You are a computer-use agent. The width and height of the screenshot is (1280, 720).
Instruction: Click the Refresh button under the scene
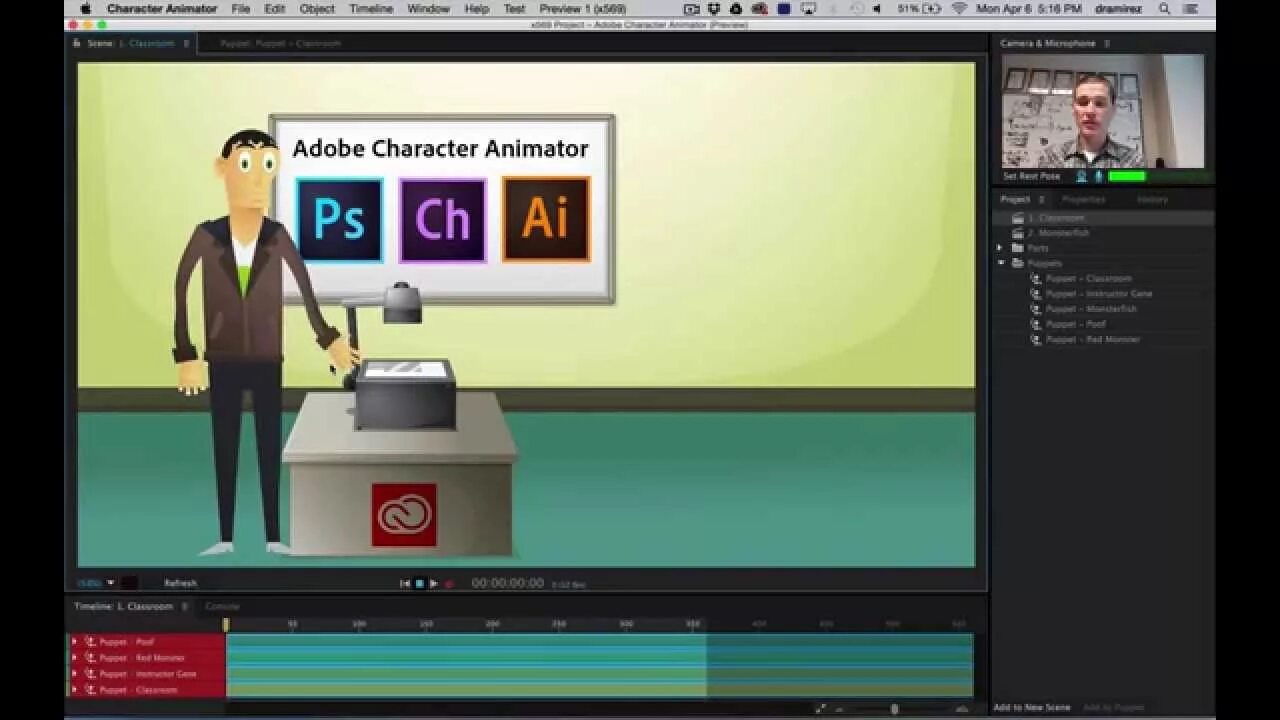181,583
